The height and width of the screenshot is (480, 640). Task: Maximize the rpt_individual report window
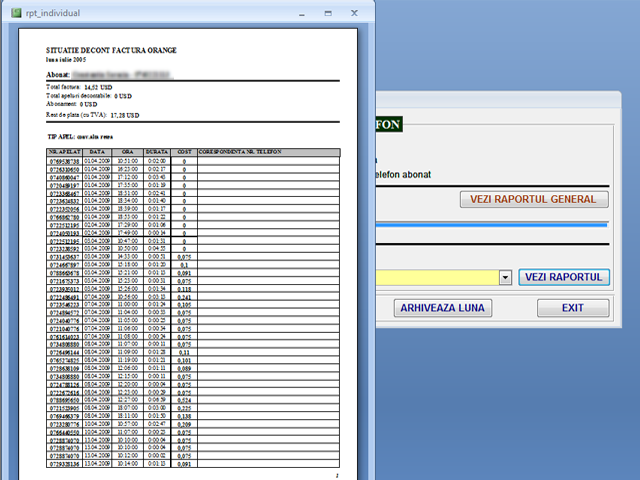(x=327, y=14)
